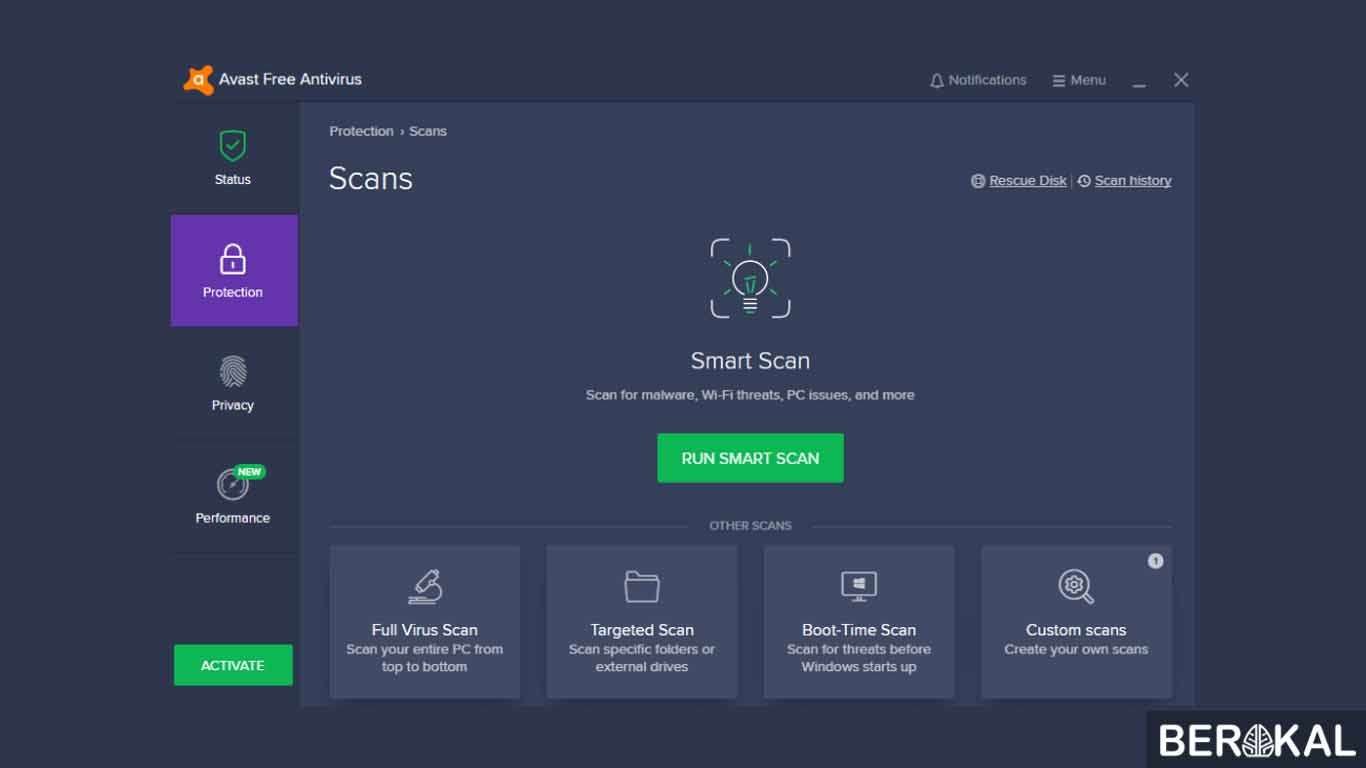Screen dimensions: 1366x768
Task: Open the hamburger Menu
Action: [1079, 80]
